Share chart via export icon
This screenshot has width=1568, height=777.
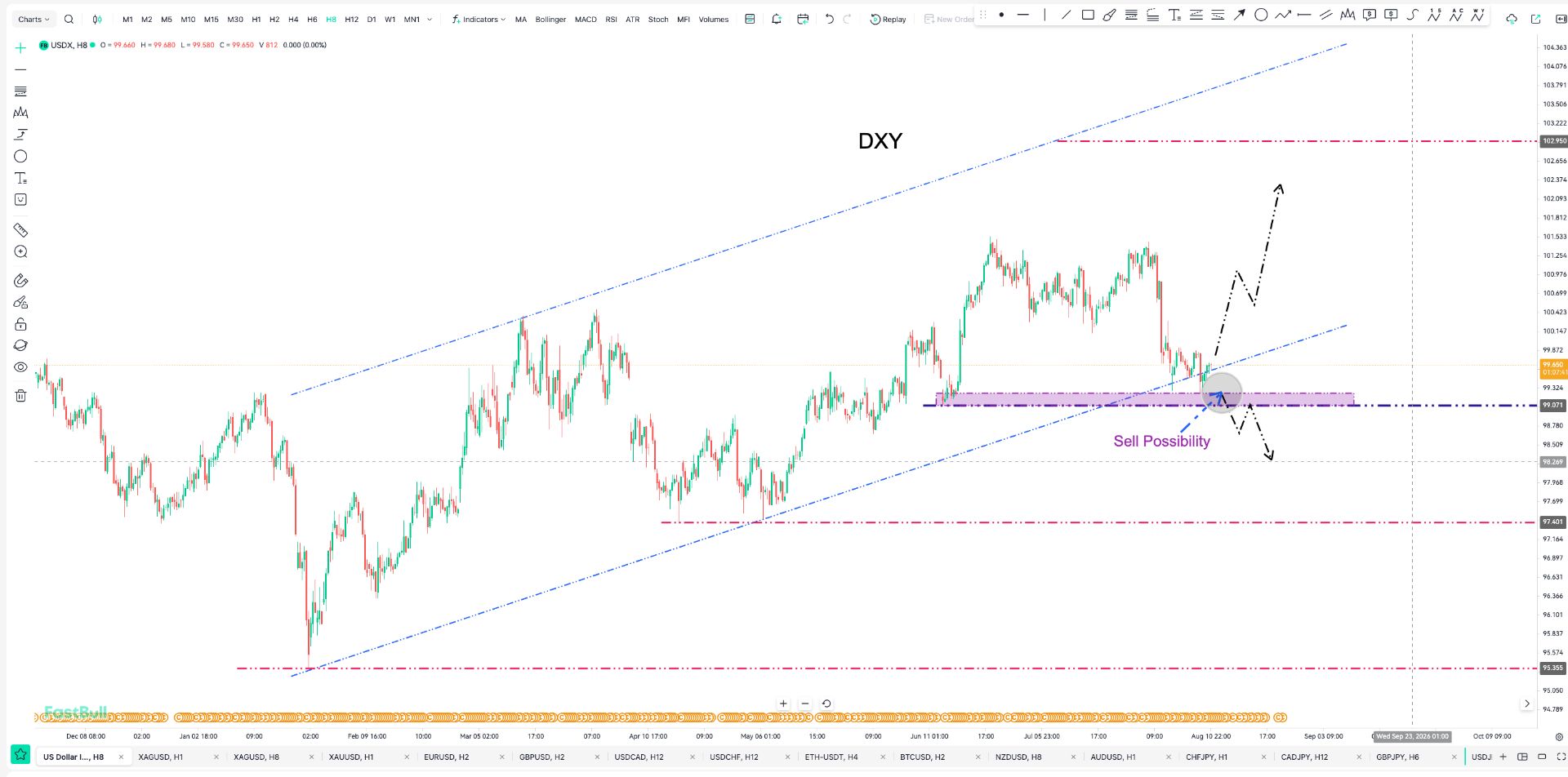1535,20
